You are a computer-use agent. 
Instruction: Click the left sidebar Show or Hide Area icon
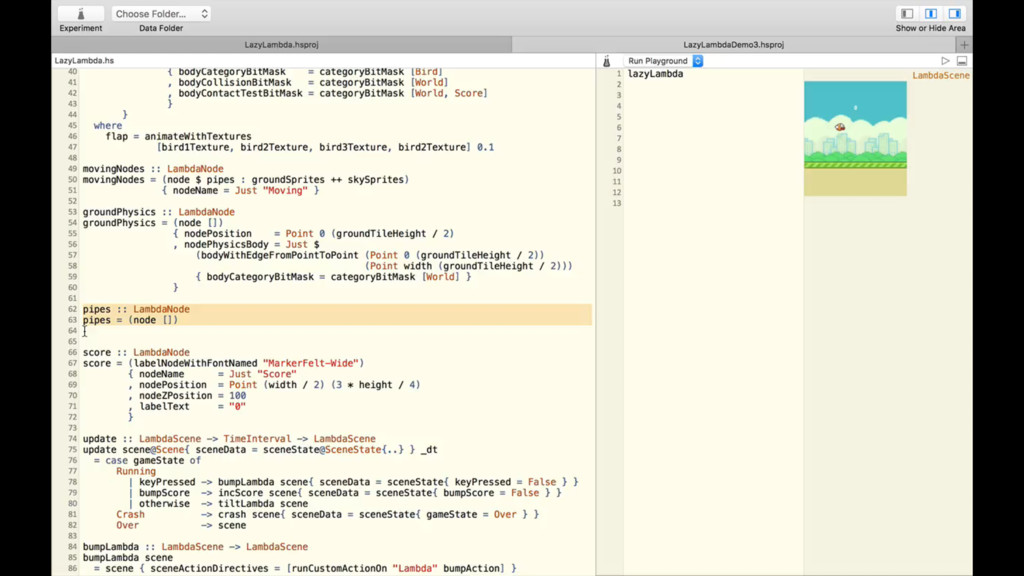point(906,12)
